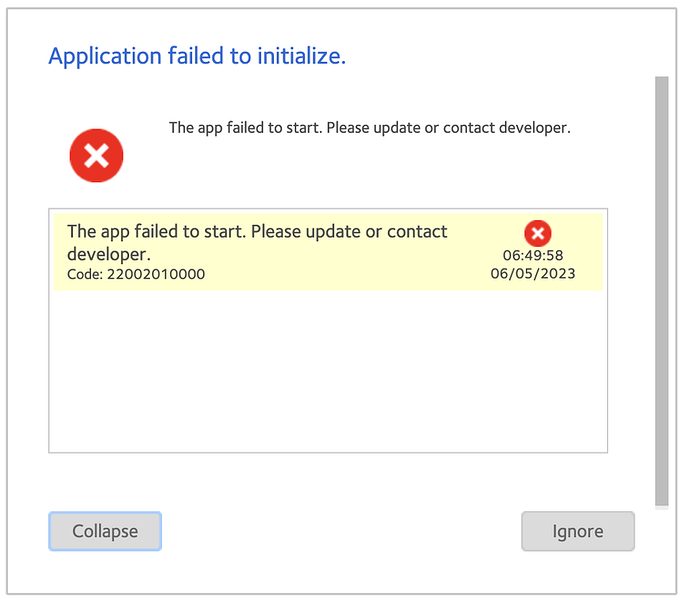690x600 pixels.
Task: Click the scrollbar track below the thumb
Action: 661,508
